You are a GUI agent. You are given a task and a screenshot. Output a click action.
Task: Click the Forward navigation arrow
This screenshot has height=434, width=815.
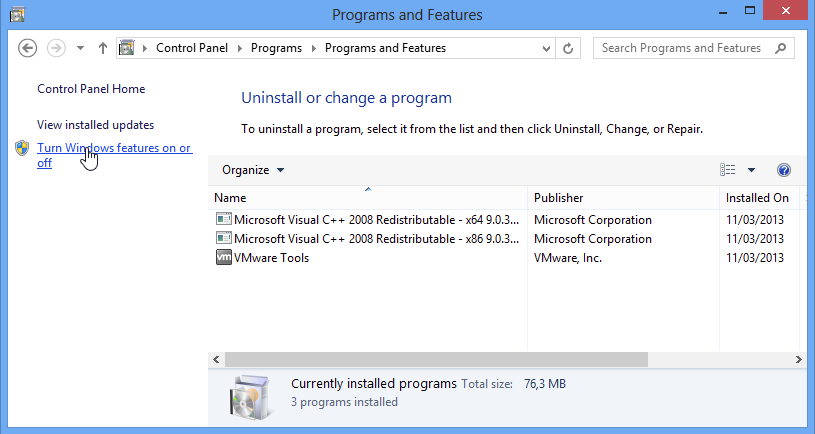(x=56, y=48)
